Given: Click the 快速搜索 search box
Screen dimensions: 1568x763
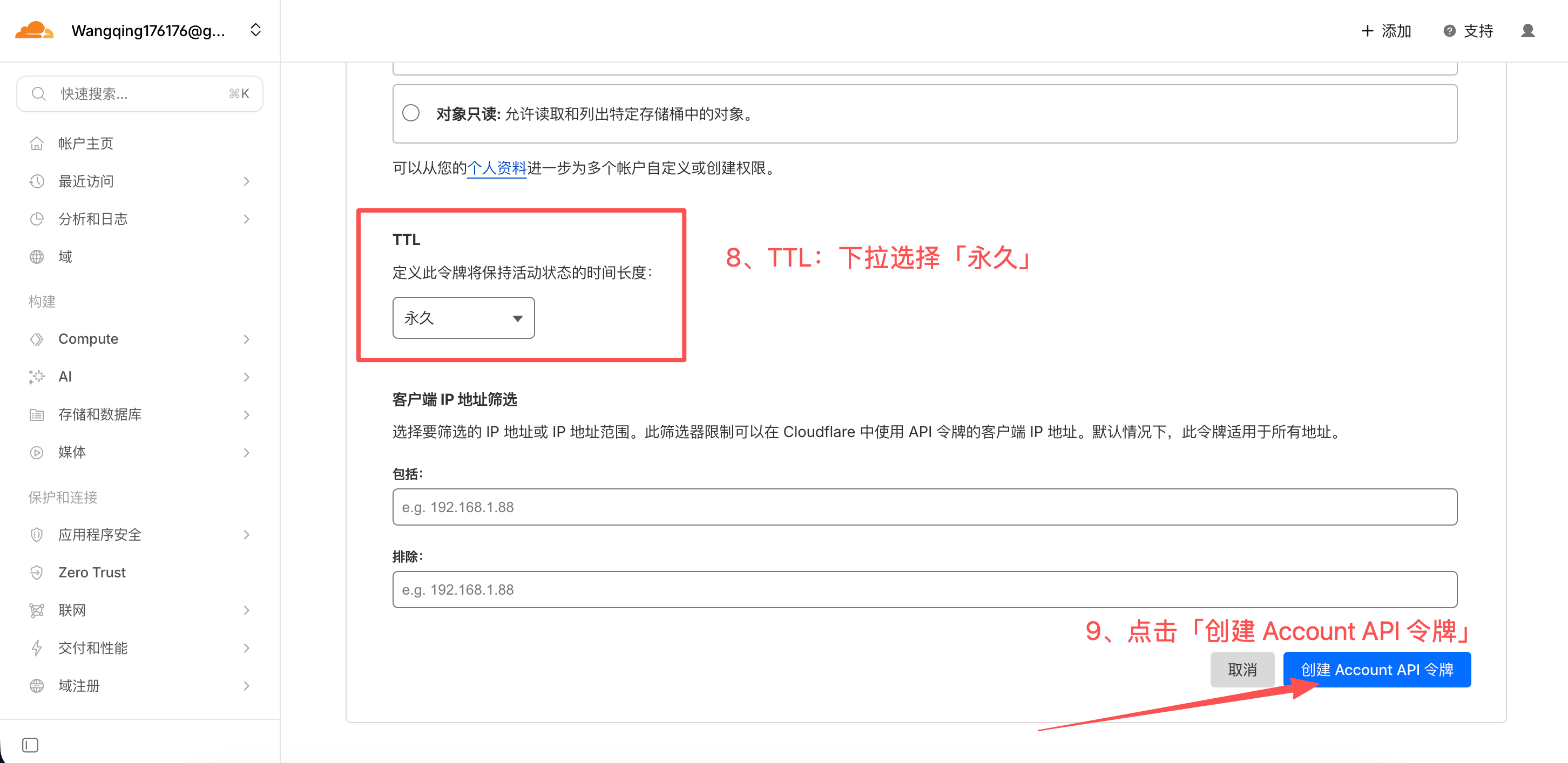Looking at the screenshot, I should tap(140, 94).
